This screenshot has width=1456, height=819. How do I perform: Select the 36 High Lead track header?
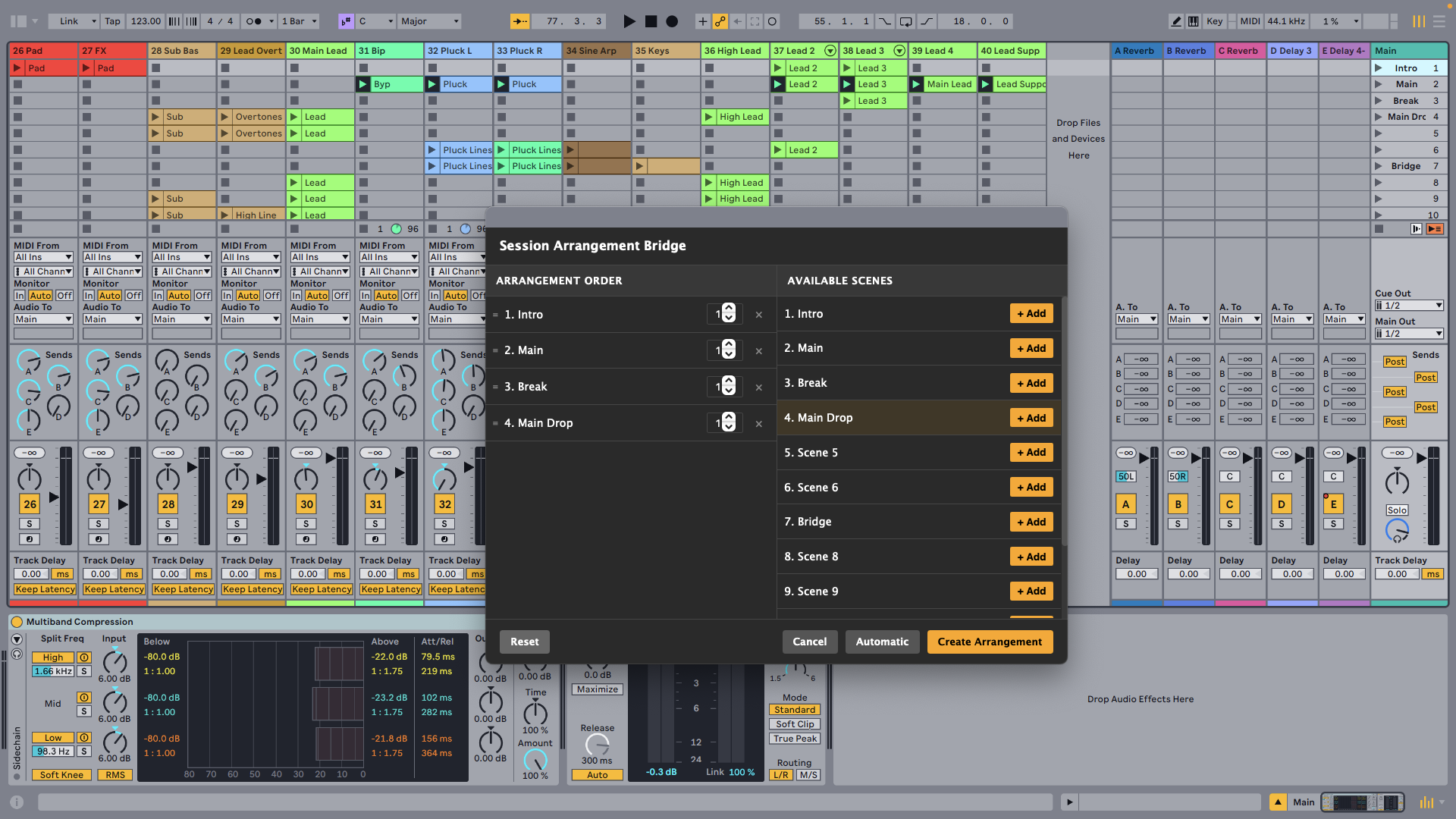click(733, 51)
